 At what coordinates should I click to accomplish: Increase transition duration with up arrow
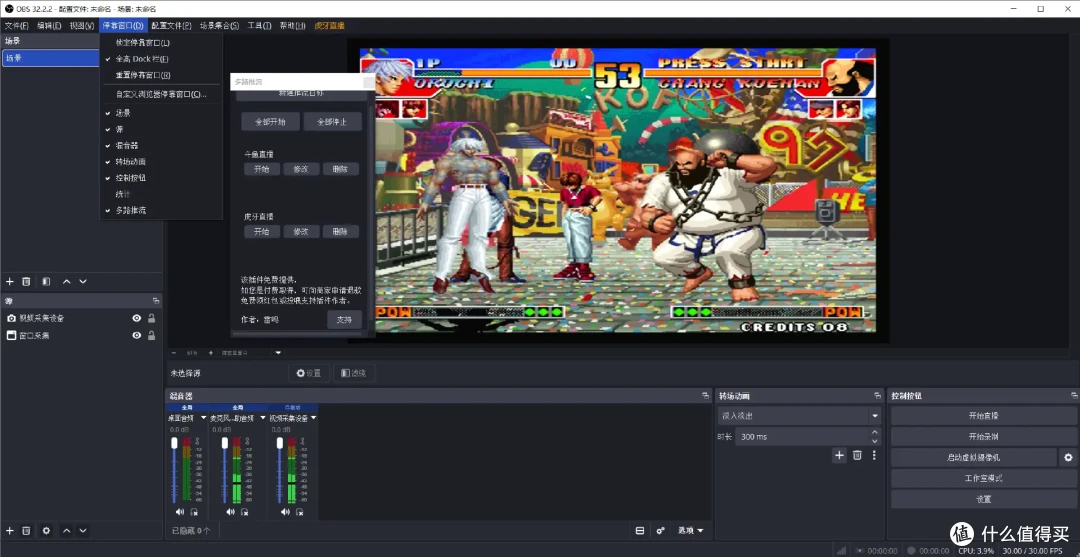point(875,432)
